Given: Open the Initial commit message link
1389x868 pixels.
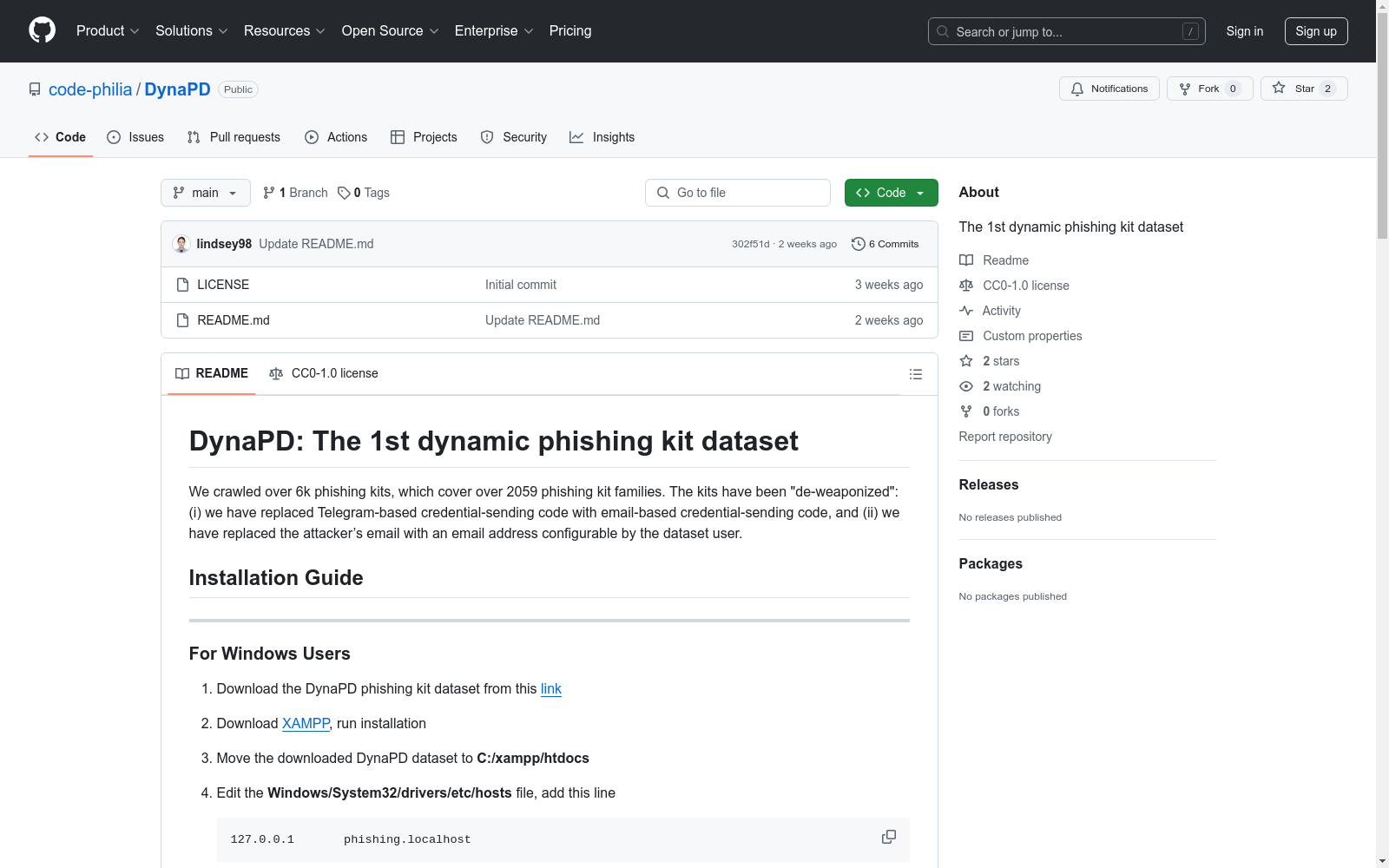Looking at the screenshot, I should tap(521, 285).
